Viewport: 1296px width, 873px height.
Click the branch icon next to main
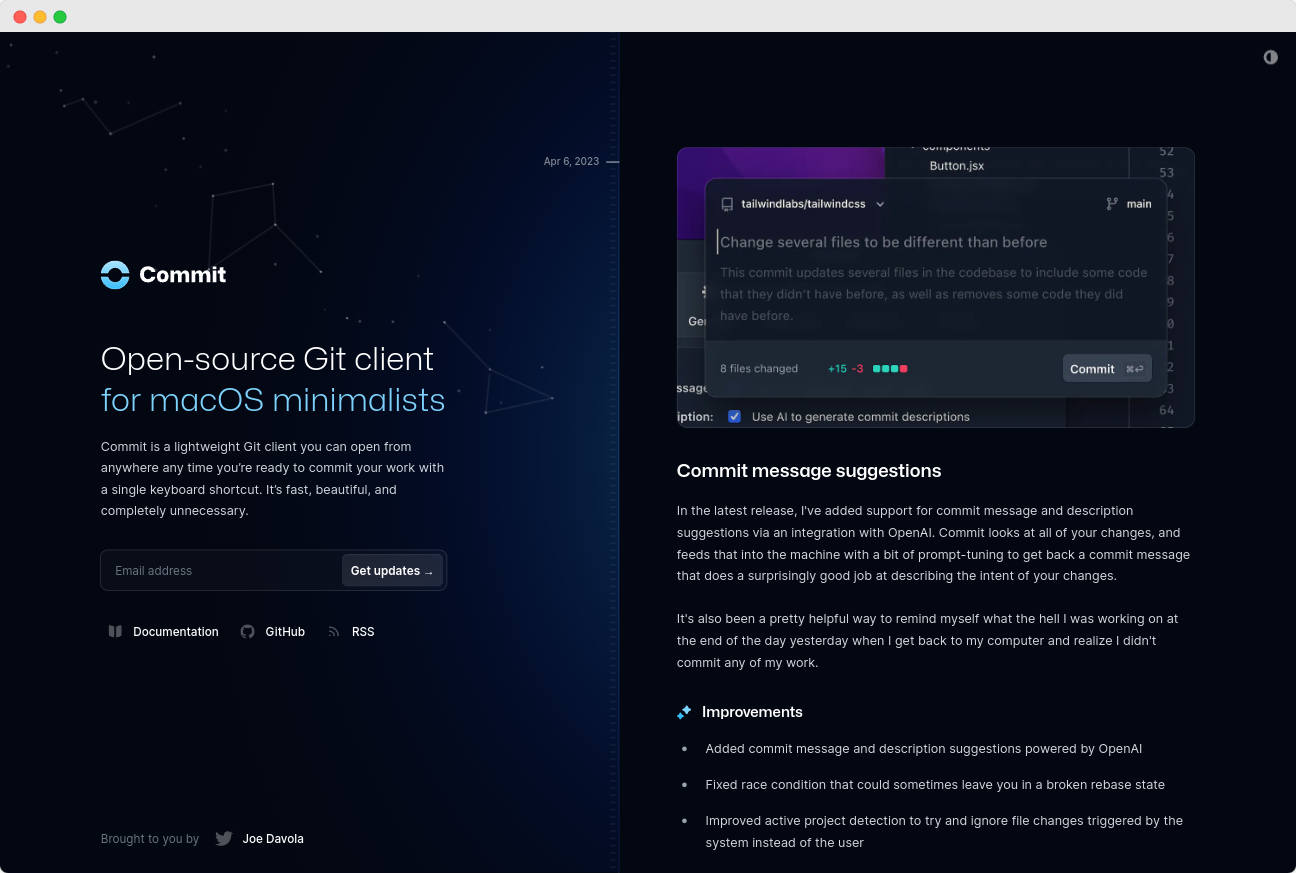[x=1111, y=204]
